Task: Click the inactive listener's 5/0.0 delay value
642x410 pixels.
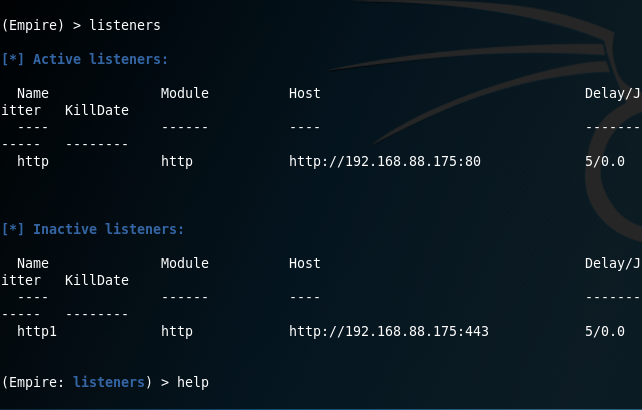Action: (x=605, y=331)
